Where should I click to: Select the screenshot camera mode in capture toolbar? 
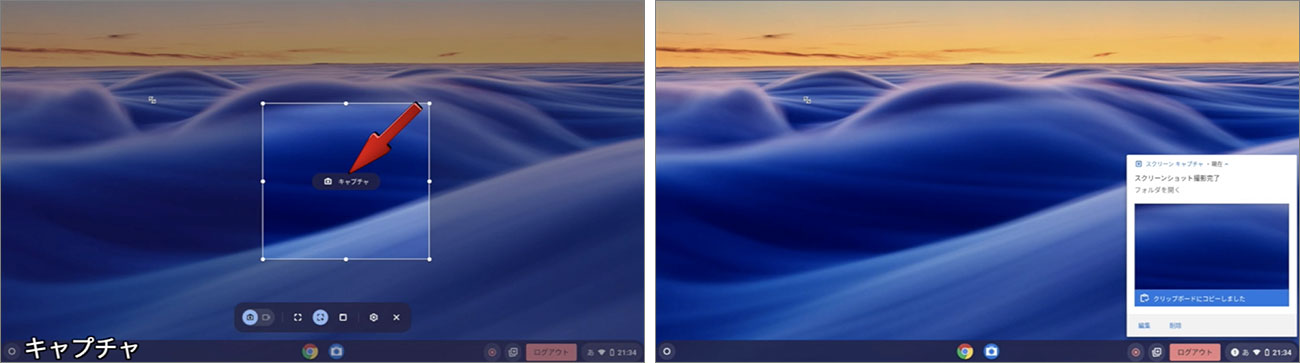[x=250, y=317]
